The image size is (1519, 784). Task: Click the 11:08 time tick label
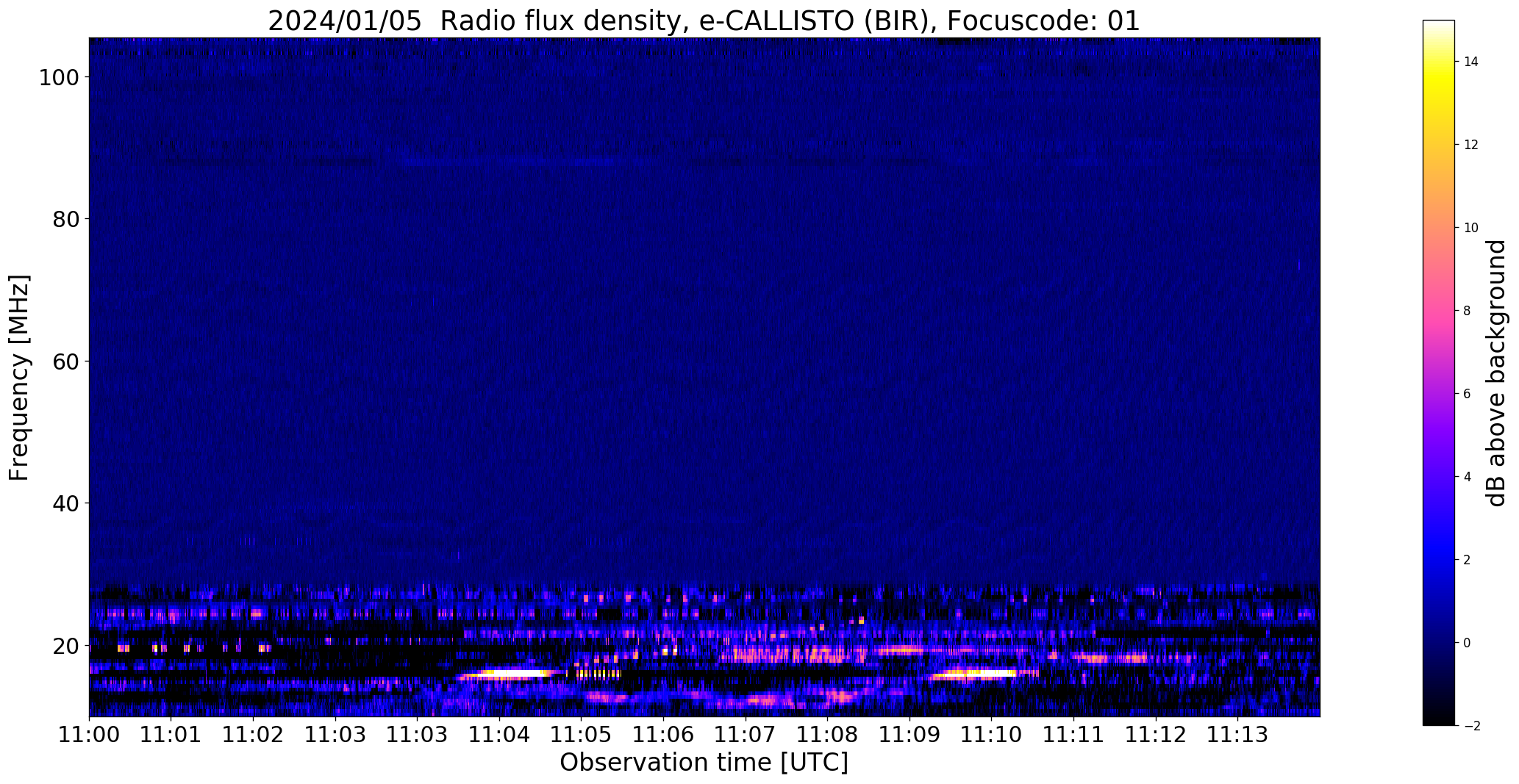[828, 735]
